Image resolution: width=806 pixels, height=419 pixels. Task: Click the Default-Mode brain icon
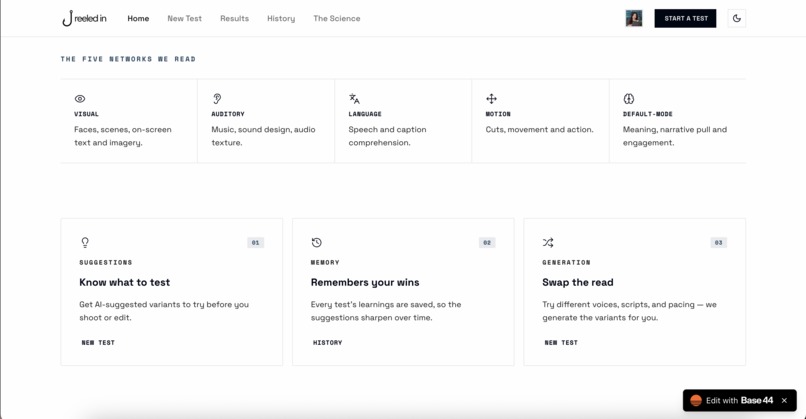[629, 99]
